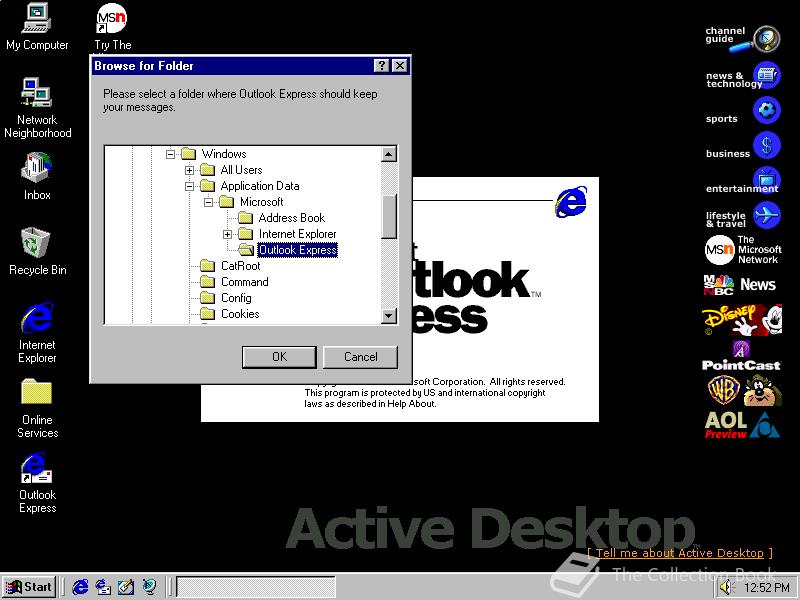The width and height of the screenshot is (800, 600).
Task: Click the dialog's question mark help button
Action: coord(381,66)
